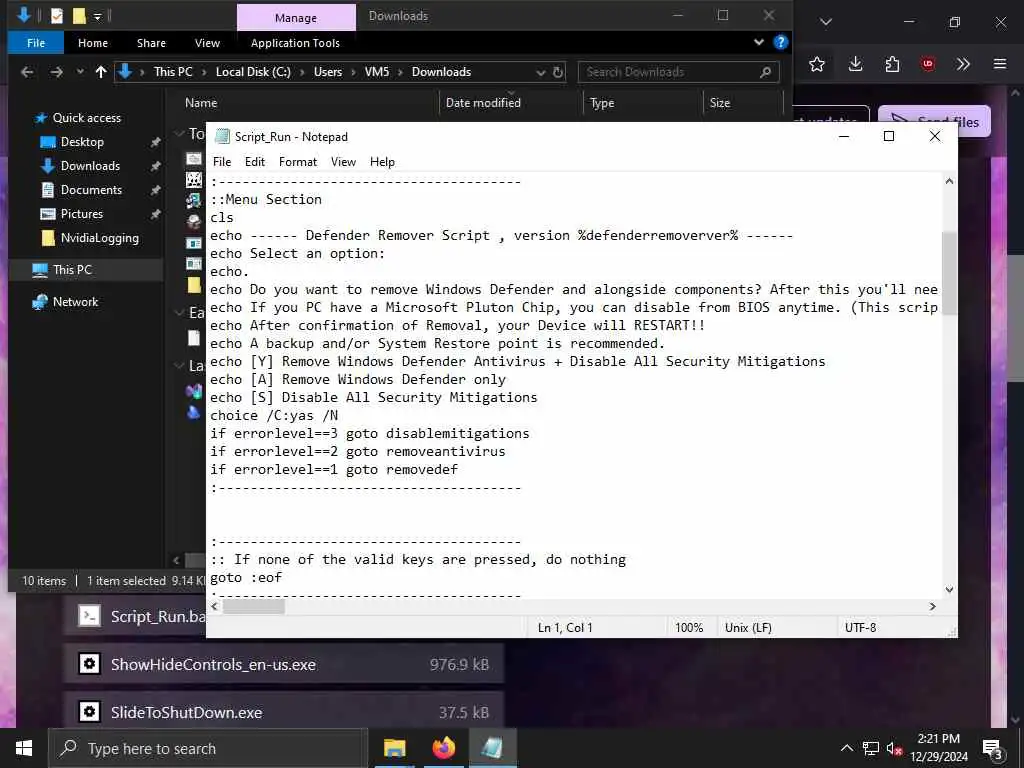Click Notepad vertical scrollbar down arrow

click(x=950, y=590)
